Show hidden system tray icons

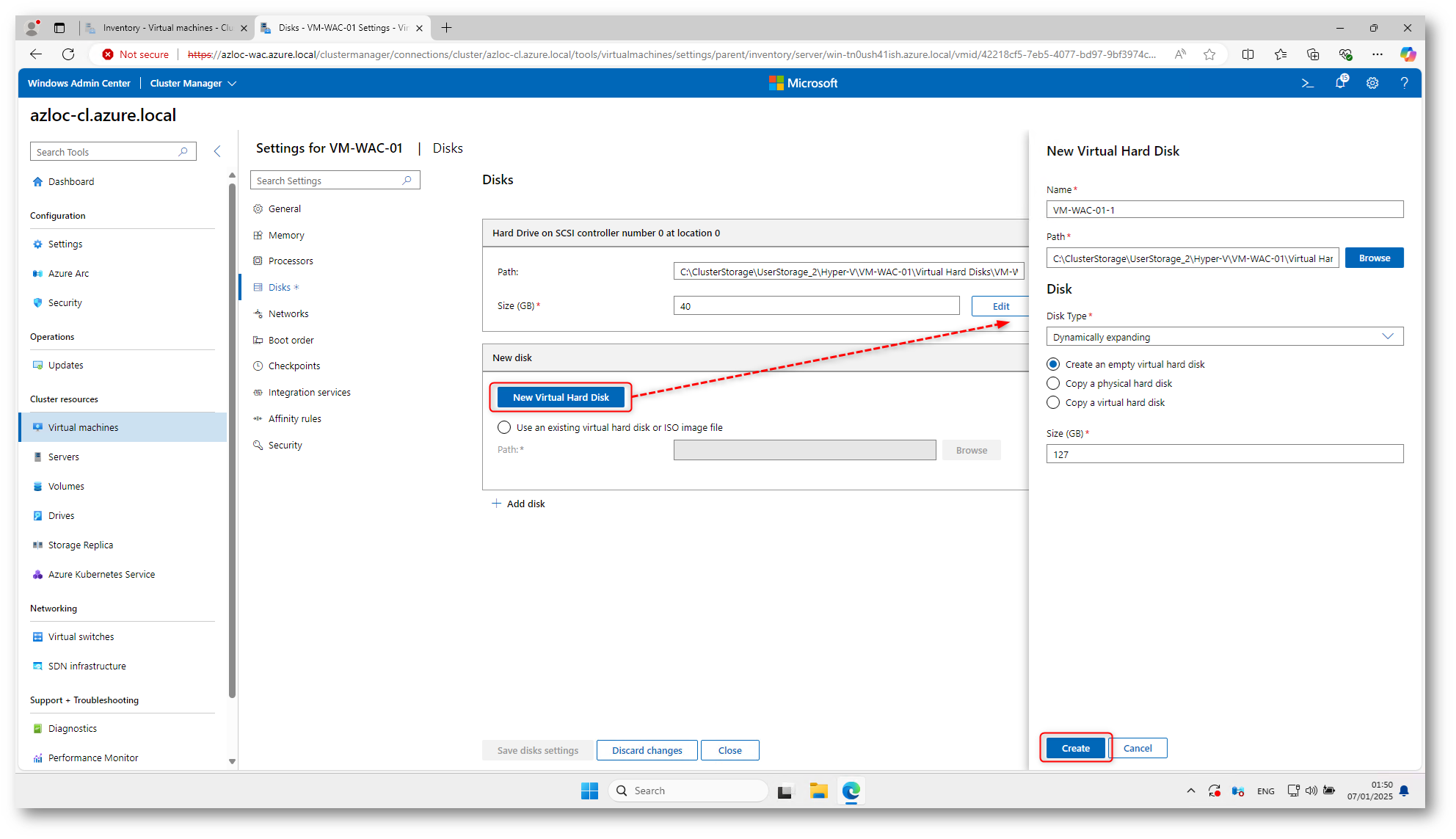point(1190,791)
